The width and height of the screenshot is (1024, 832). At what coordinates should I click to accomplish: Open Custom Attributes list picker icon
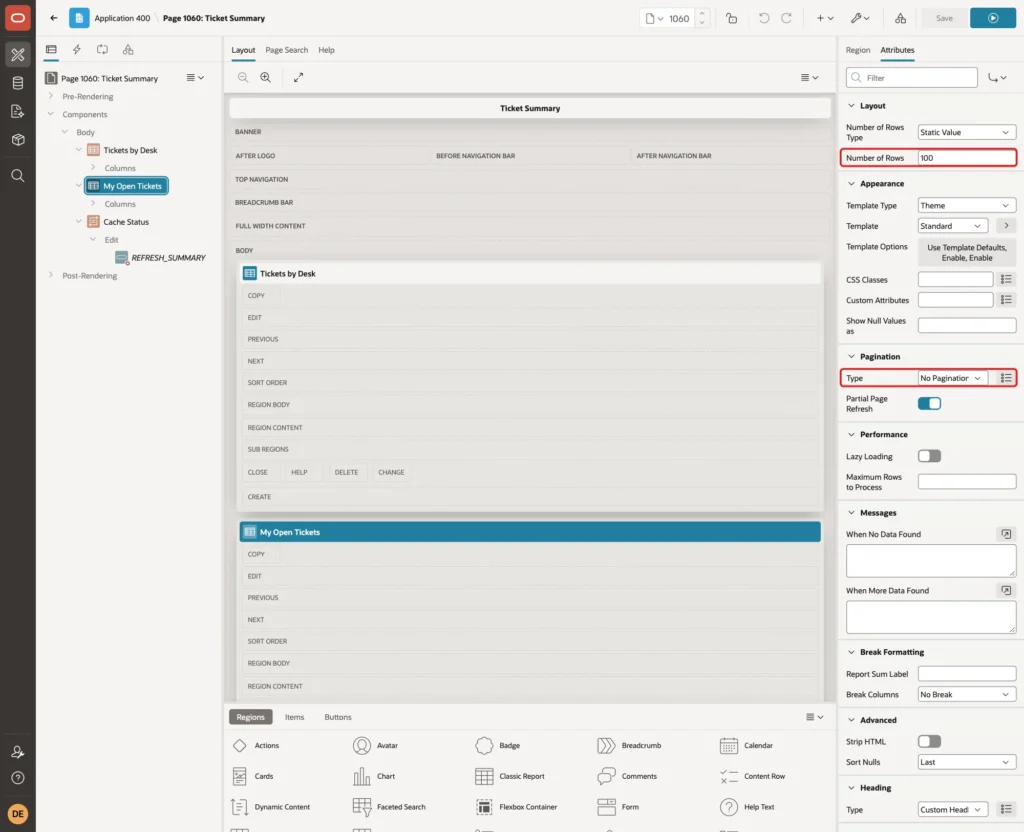click(1006, 300)
